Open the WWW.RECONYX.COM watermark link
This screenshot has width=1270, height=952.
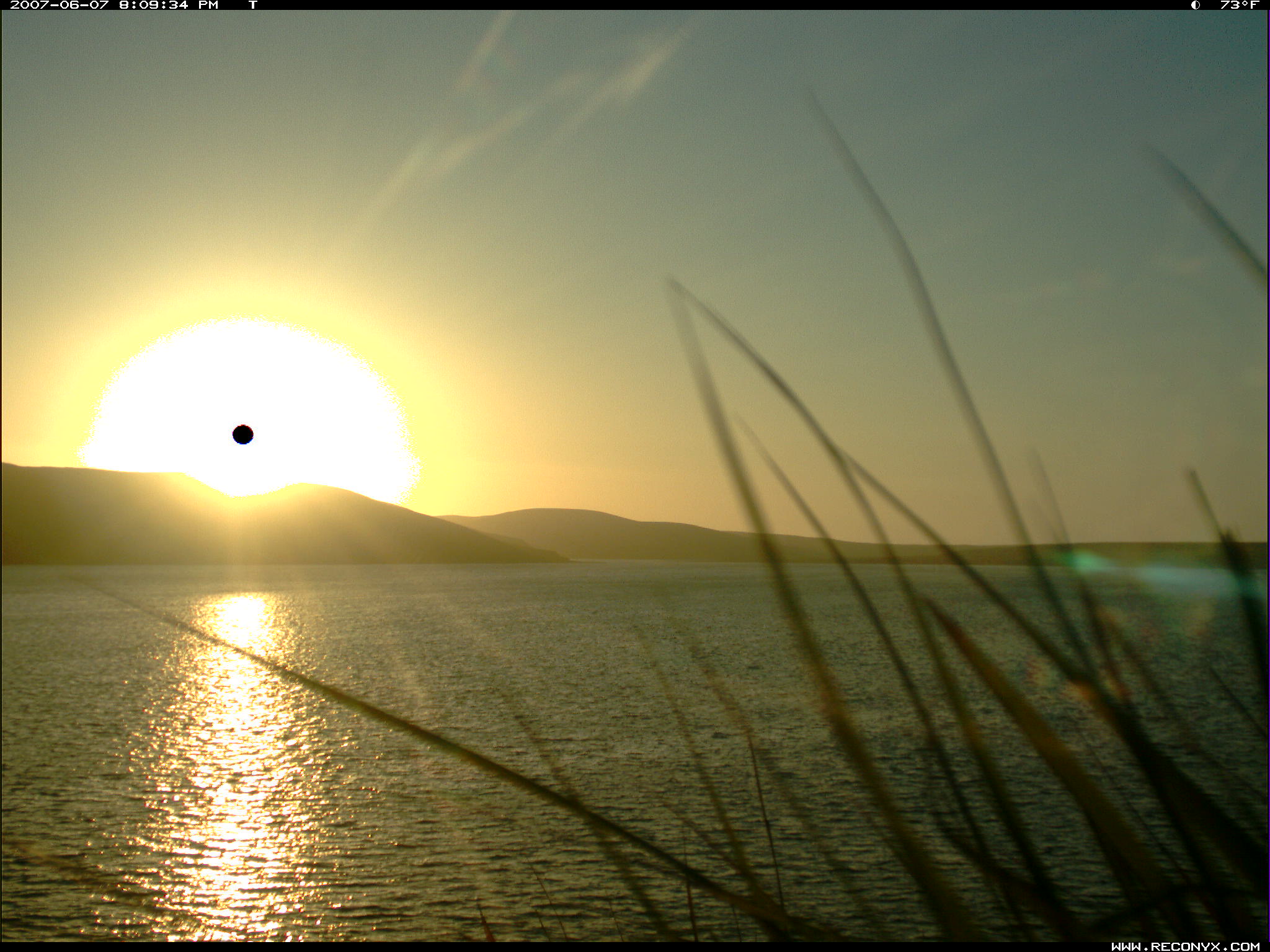coord(1185,946)
